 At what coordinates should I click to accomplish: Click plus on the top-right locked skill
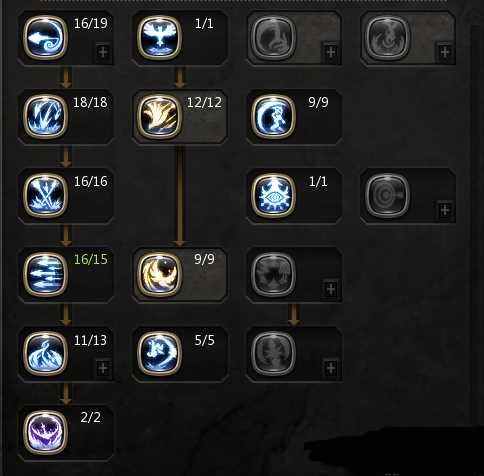click(x=445, y=52)
